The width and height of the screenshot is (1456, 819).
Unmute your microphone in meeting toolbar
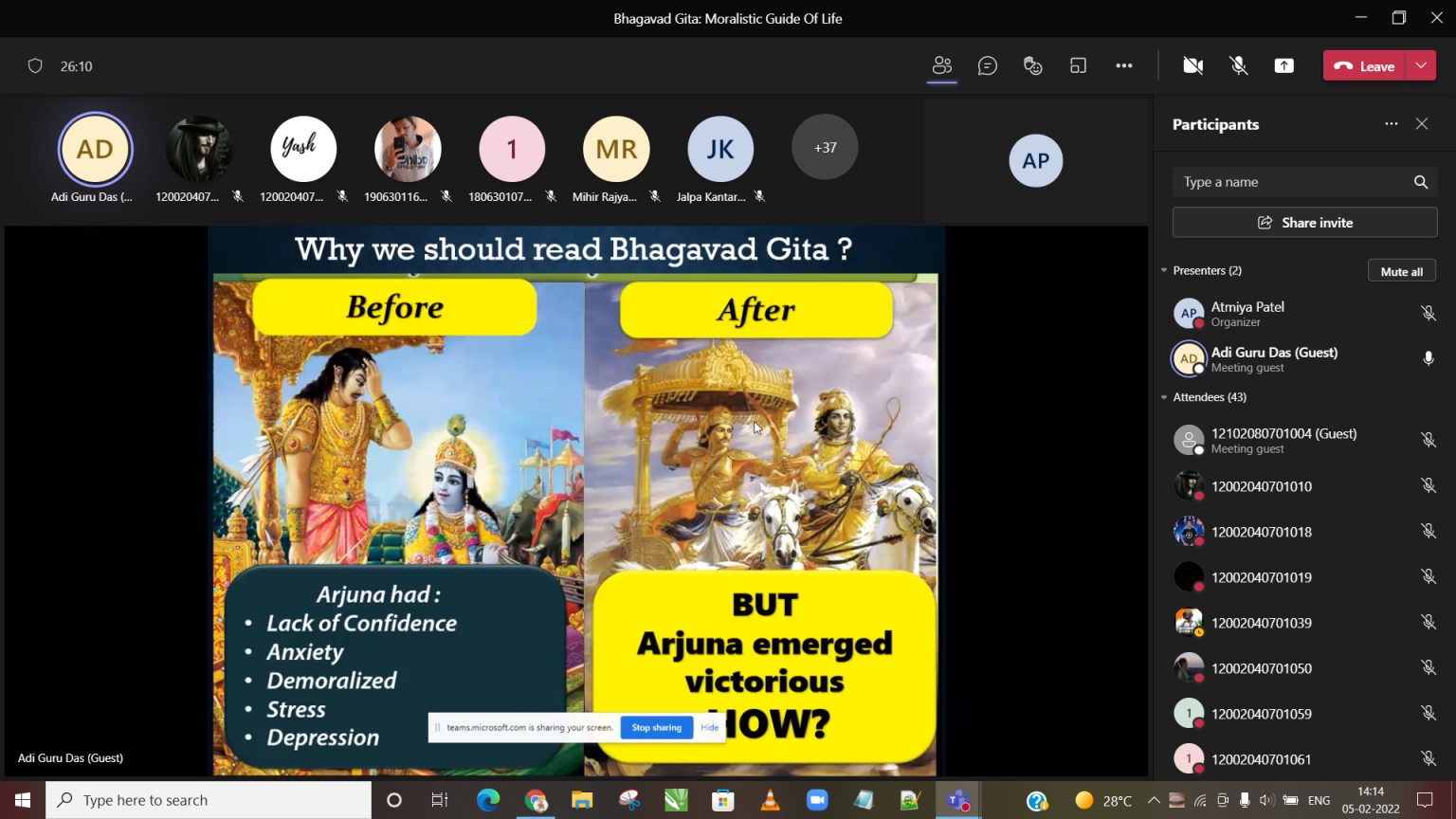click(1238, 65)
